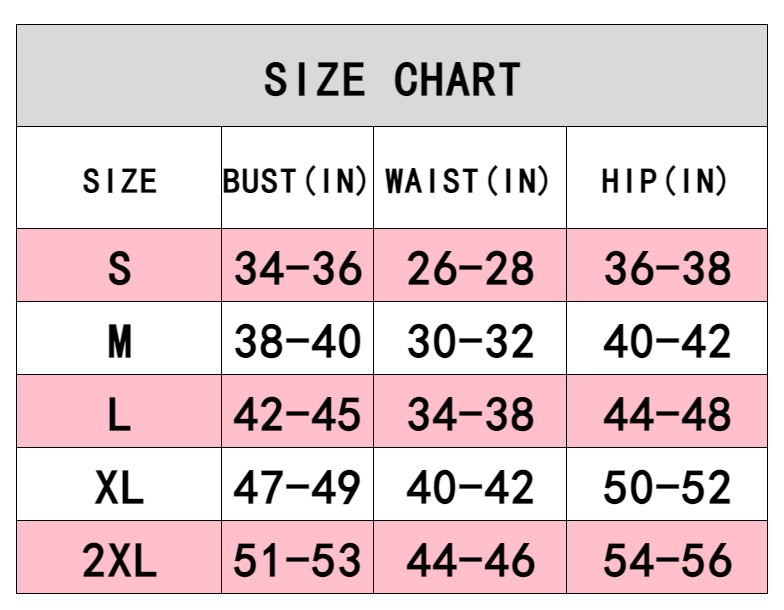The image size is (784, 610).
Task: Select the S size row label
Action: click(x=119, y=268)
